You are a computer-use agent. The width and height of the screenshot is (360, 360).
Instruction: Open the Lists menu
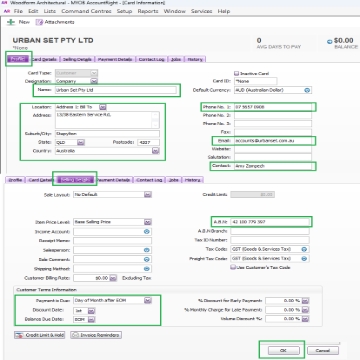[x=50, y=11]
